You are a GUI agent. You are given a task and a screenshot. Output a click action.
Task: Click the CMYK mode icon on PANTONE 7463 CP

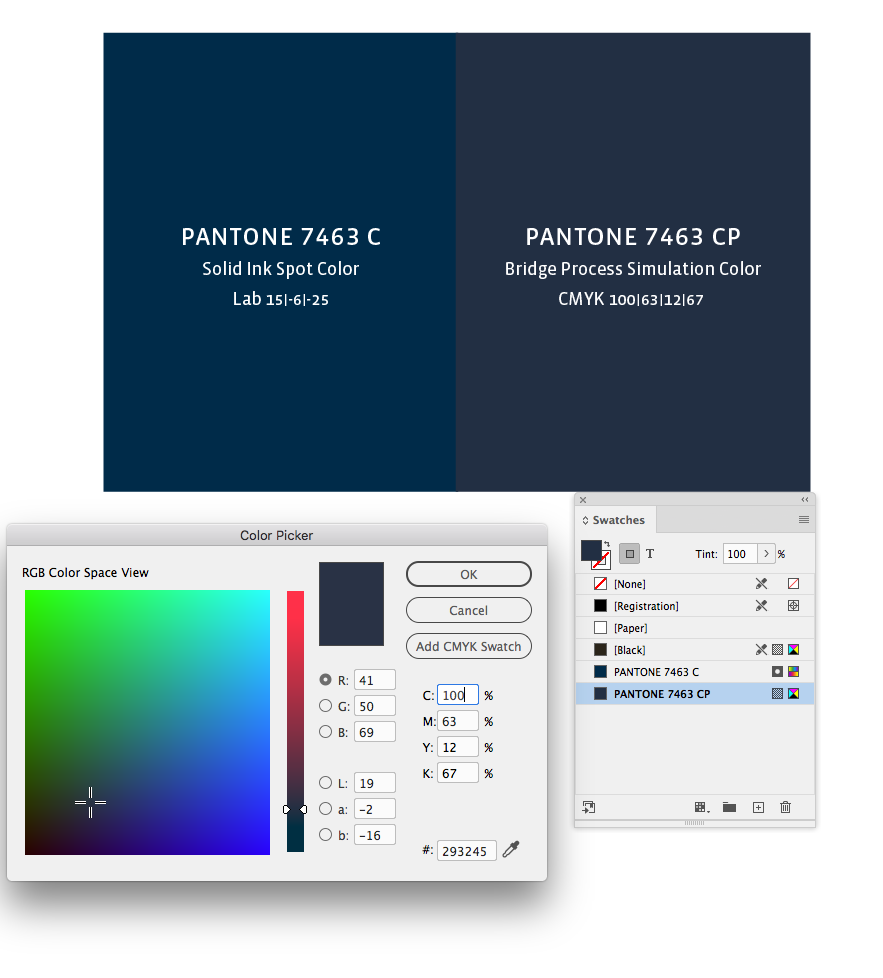coord(794,694)
